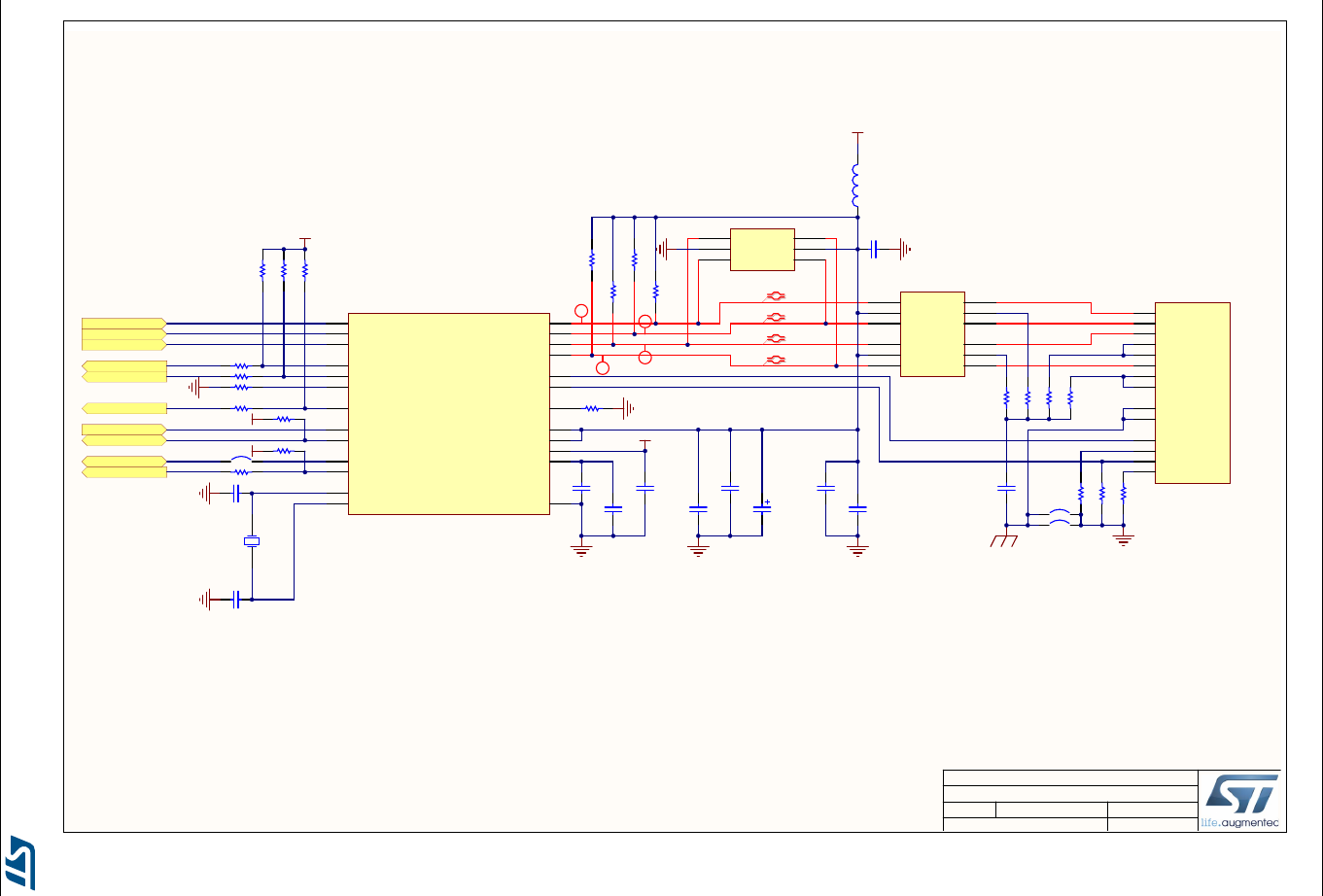Image resolution: width=1323 pixels, height=896 pixels.
Task: Select the ground symbol left of the small top IC
Action: [x=664, y=249]
